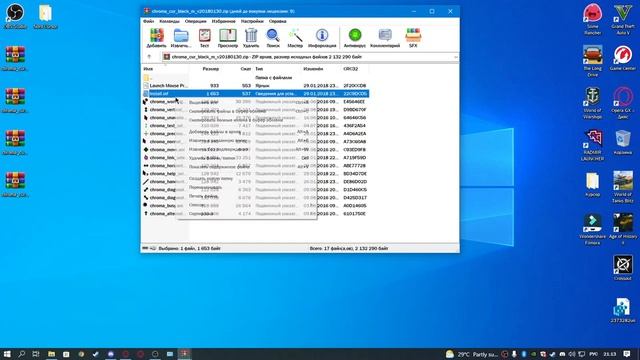The height and width of the screenshot is (360, 640).
Task: Open the Операции menu
Action: tap(196, 21)
